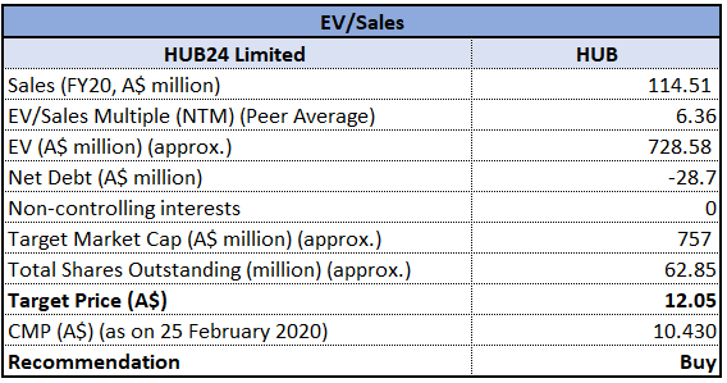Select the bold Target Price (A$) label
Image resolution: width=727 pixels, height=383 pixels.
(87, 300)
